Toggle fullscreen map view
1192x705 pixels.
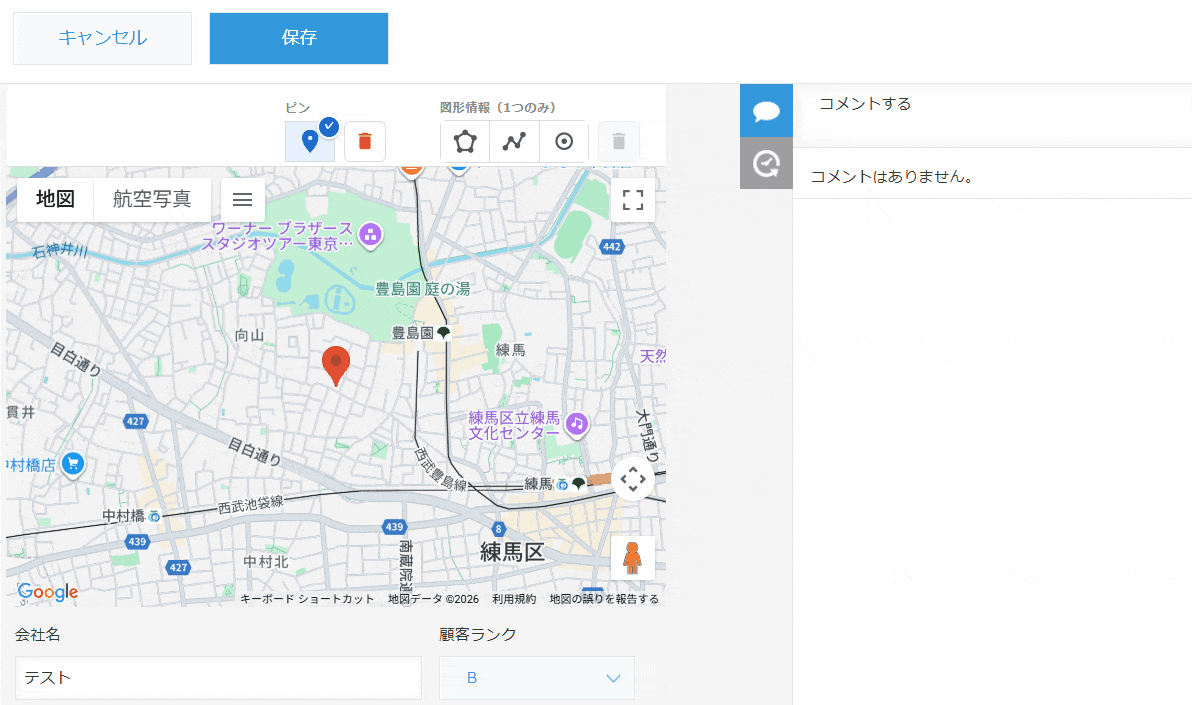(633, 199)
